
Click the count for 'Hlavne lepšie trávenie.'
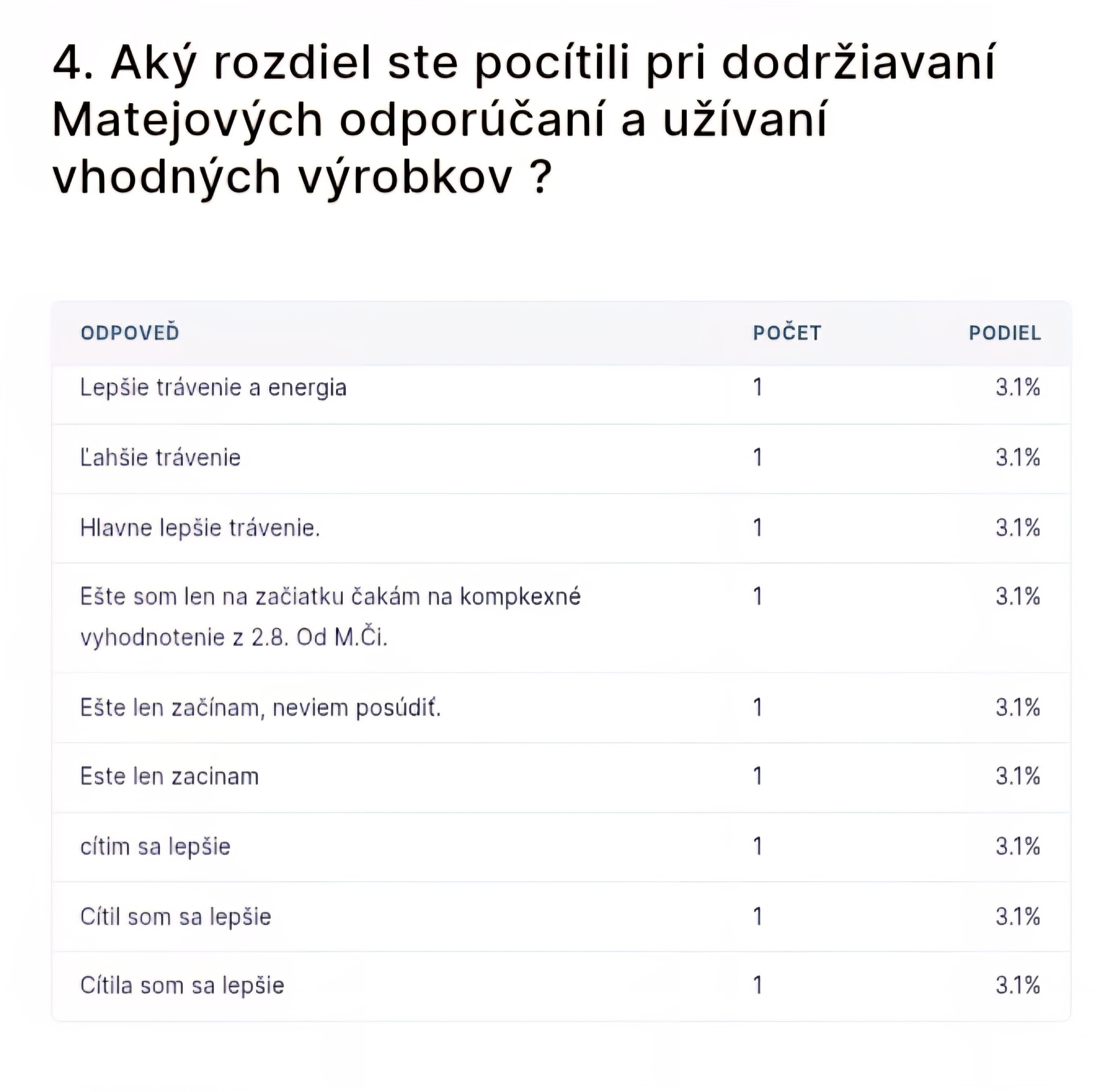coord(757,527)
